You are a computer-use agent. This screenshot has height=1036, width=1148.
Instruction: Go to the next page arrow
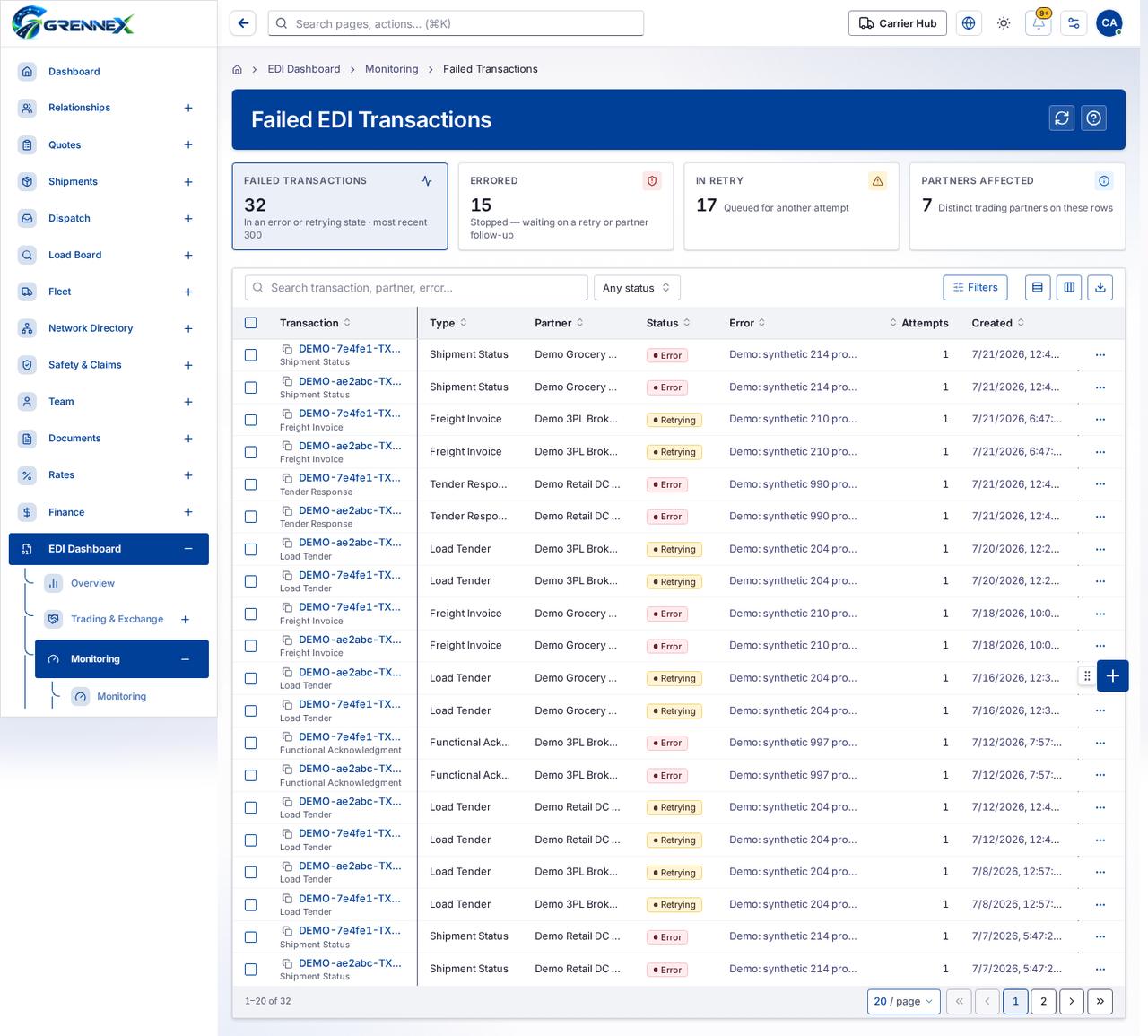(1072, 1001)
